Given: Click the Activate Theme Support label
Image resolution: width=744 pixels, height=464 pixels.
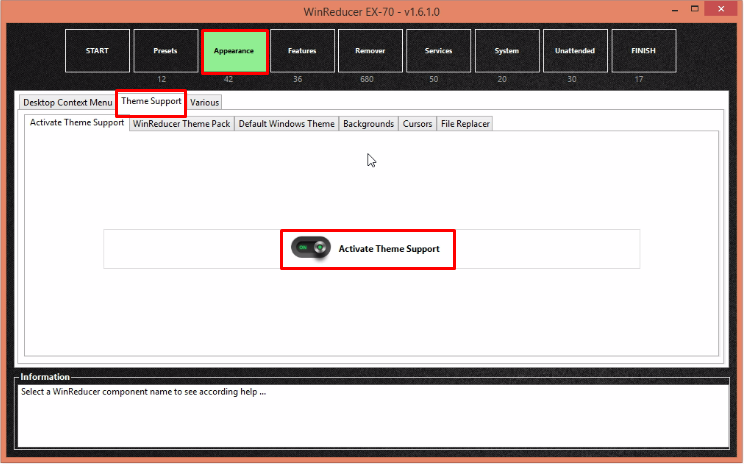Looking at the screenshot, I should (389, 249).
